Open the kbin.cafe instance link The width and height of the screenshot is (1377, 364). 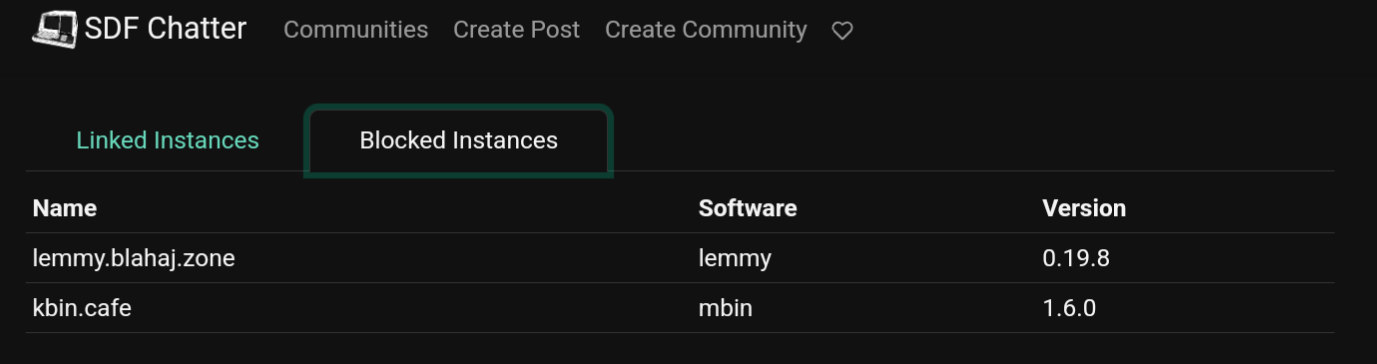point(82,308)
